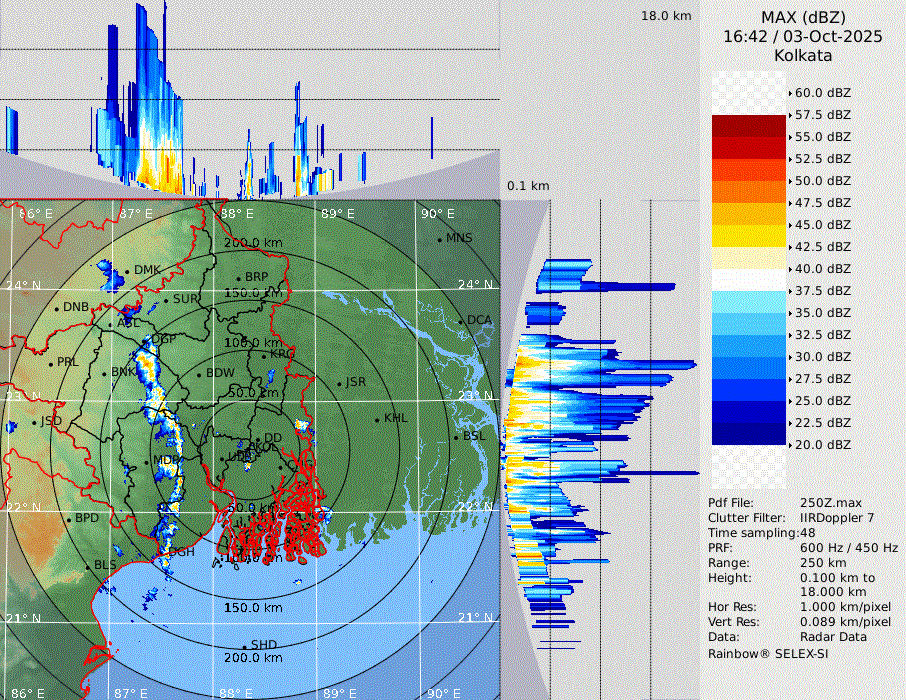
Task: Click the Rainbow SELEX-SI footer text
Action: (768, 653)
